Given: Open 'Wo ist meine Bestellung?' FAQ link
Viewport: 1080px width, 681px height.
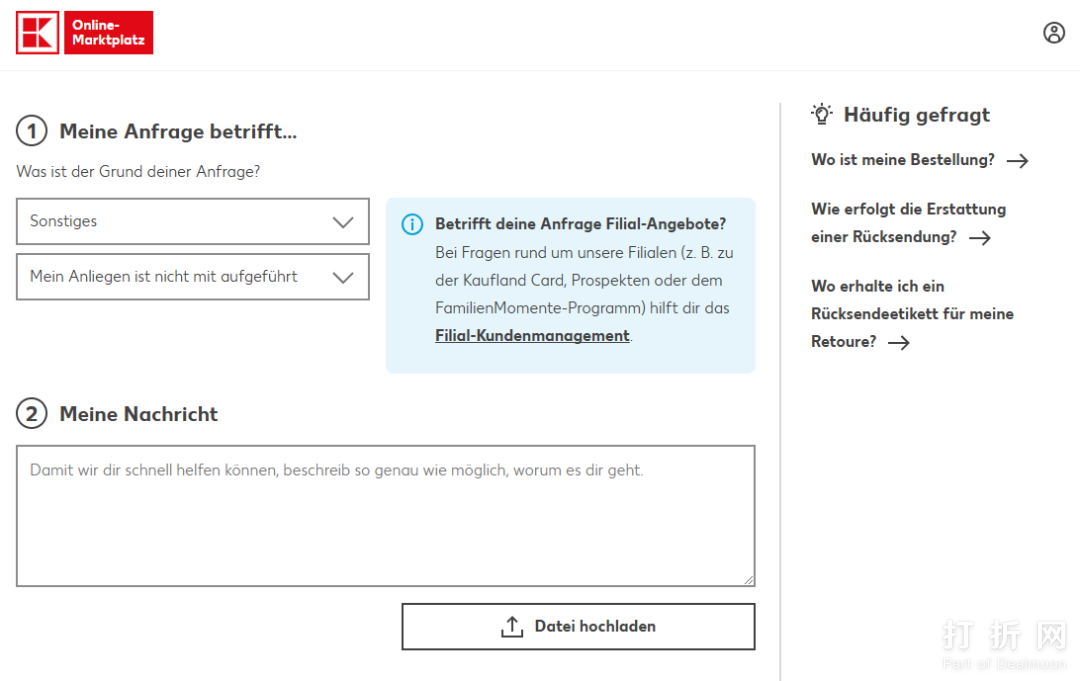Looking at the screenshot, I should [902, 160].
